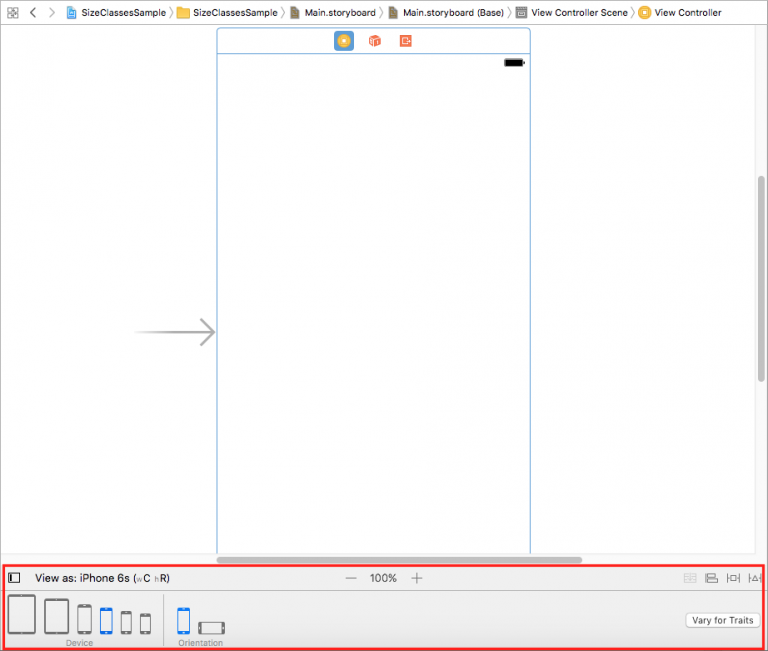
Task: Select the smallest iPhone device icon
Action: 145,622
